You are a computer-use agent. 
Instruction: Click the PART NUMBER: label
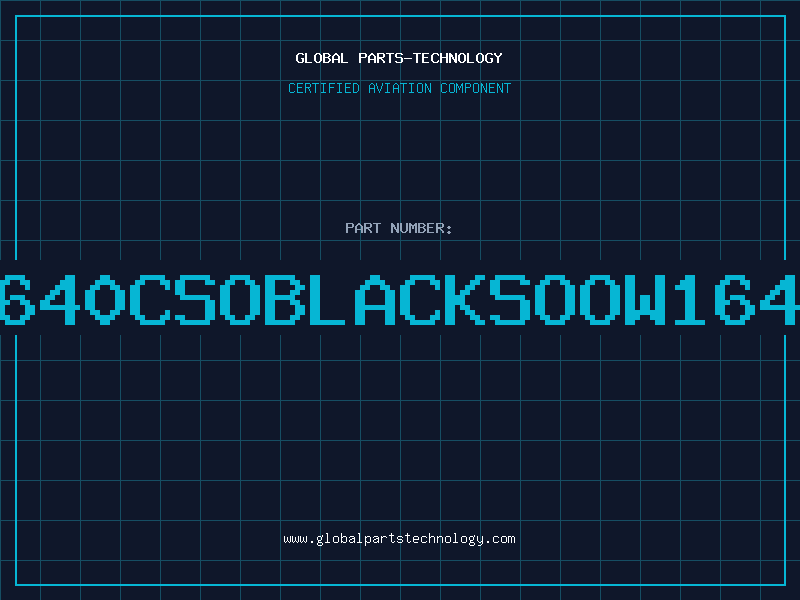click(x=399, y=228)
